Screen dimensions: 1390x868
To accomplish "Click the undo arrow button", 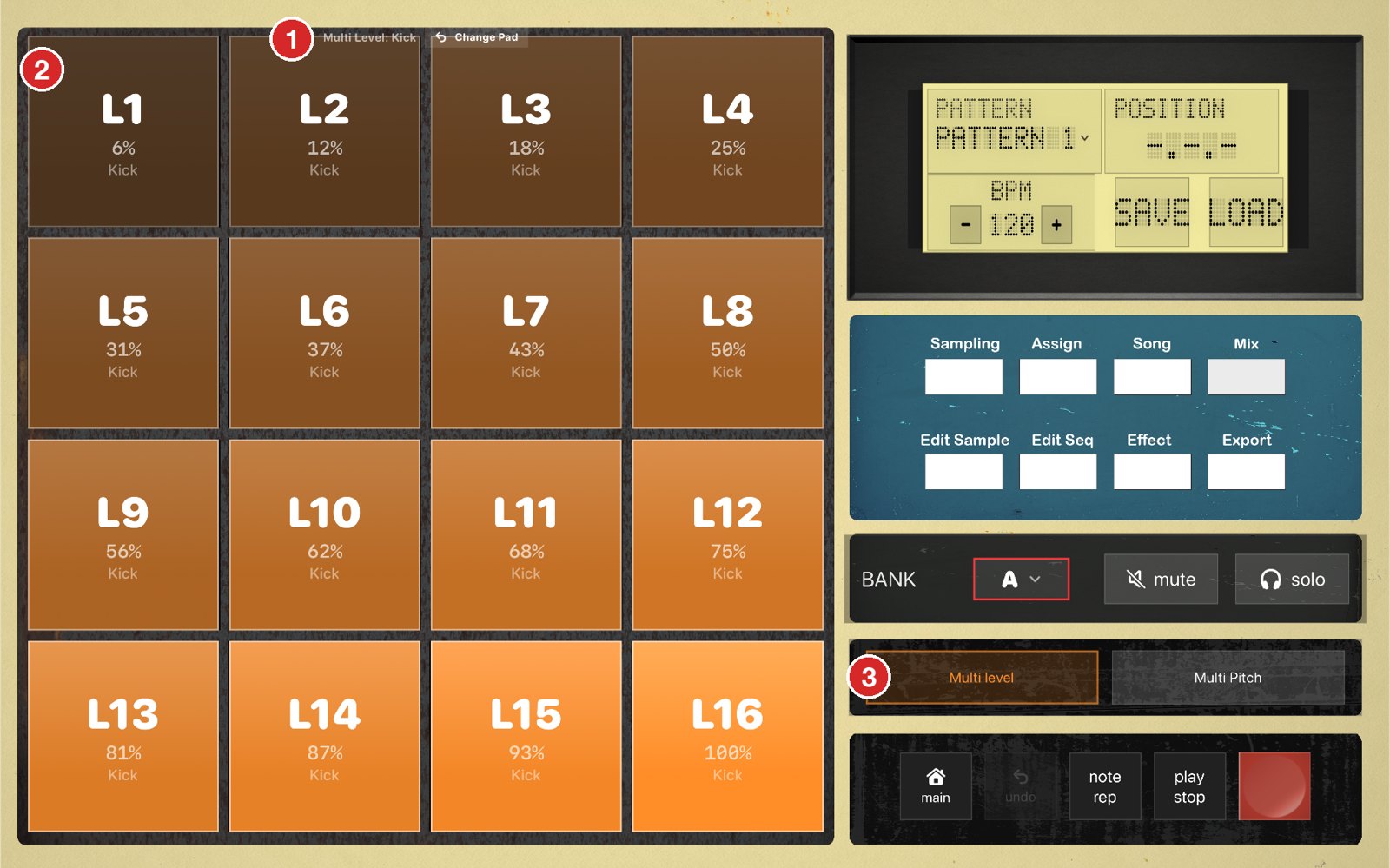I will pos(1020,786).
